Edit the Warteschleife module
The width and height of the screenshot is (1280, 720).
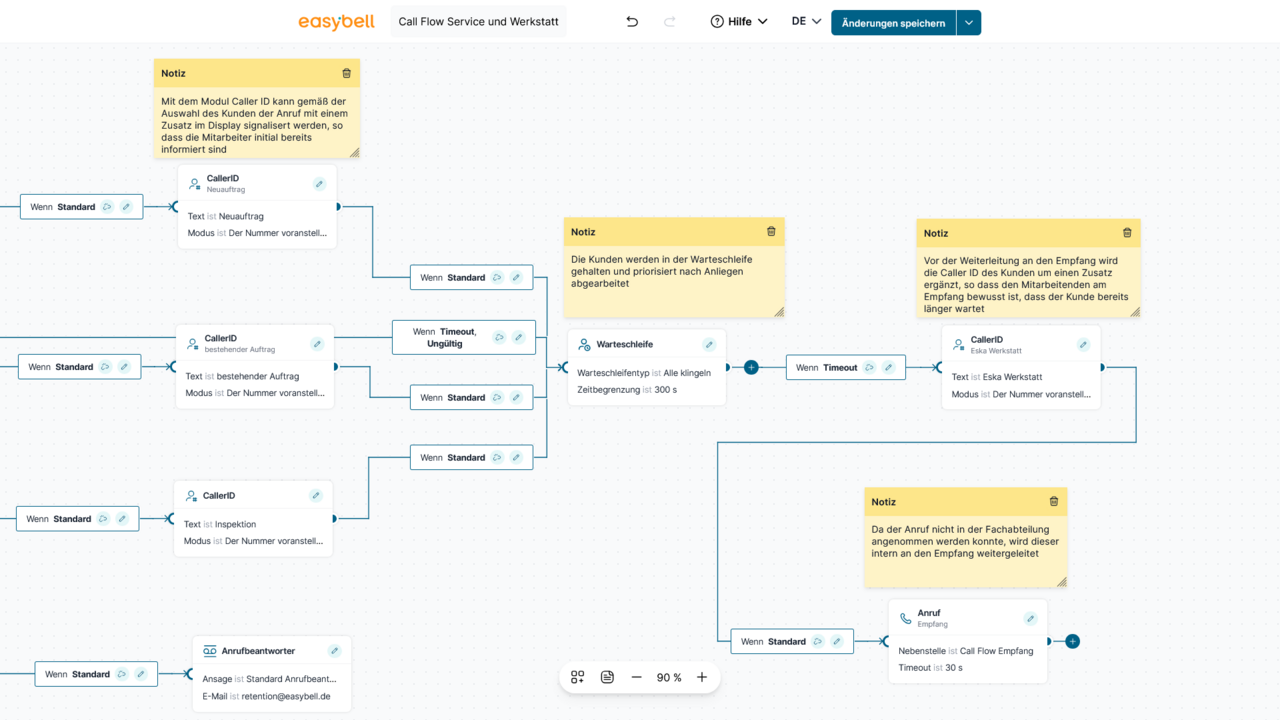click(709, 345)
